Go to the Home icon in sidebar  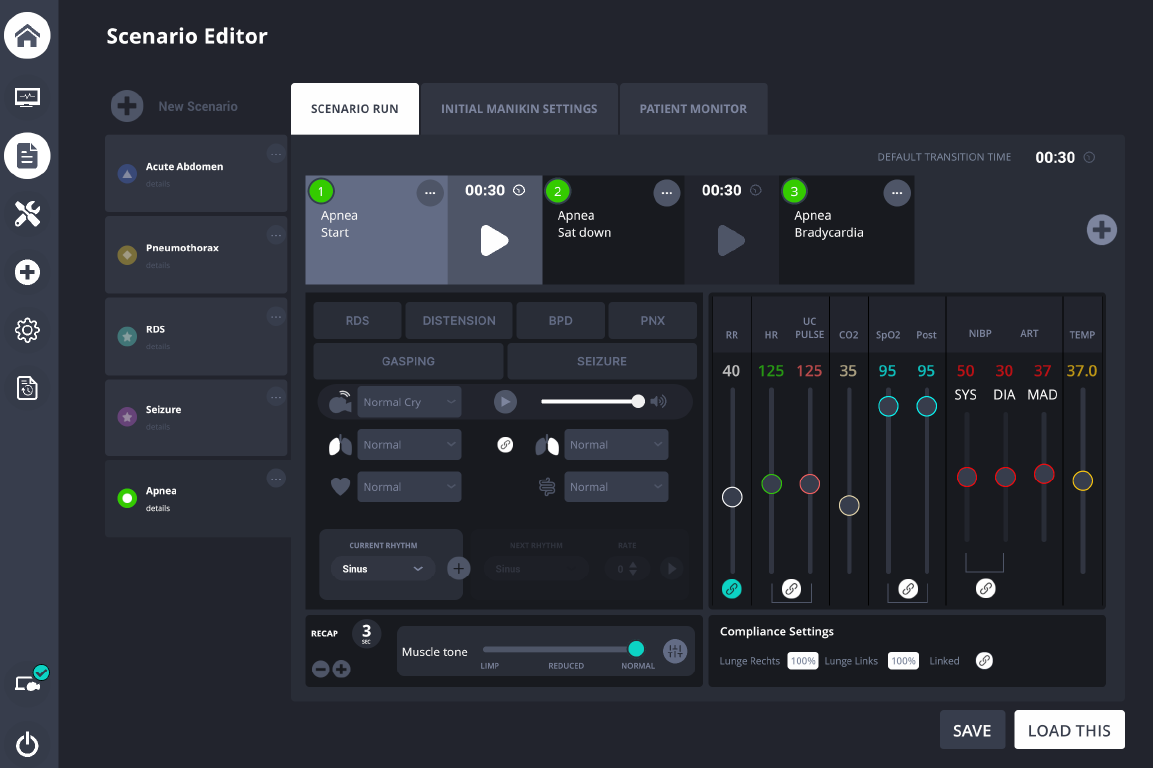[x=27, y=37]
